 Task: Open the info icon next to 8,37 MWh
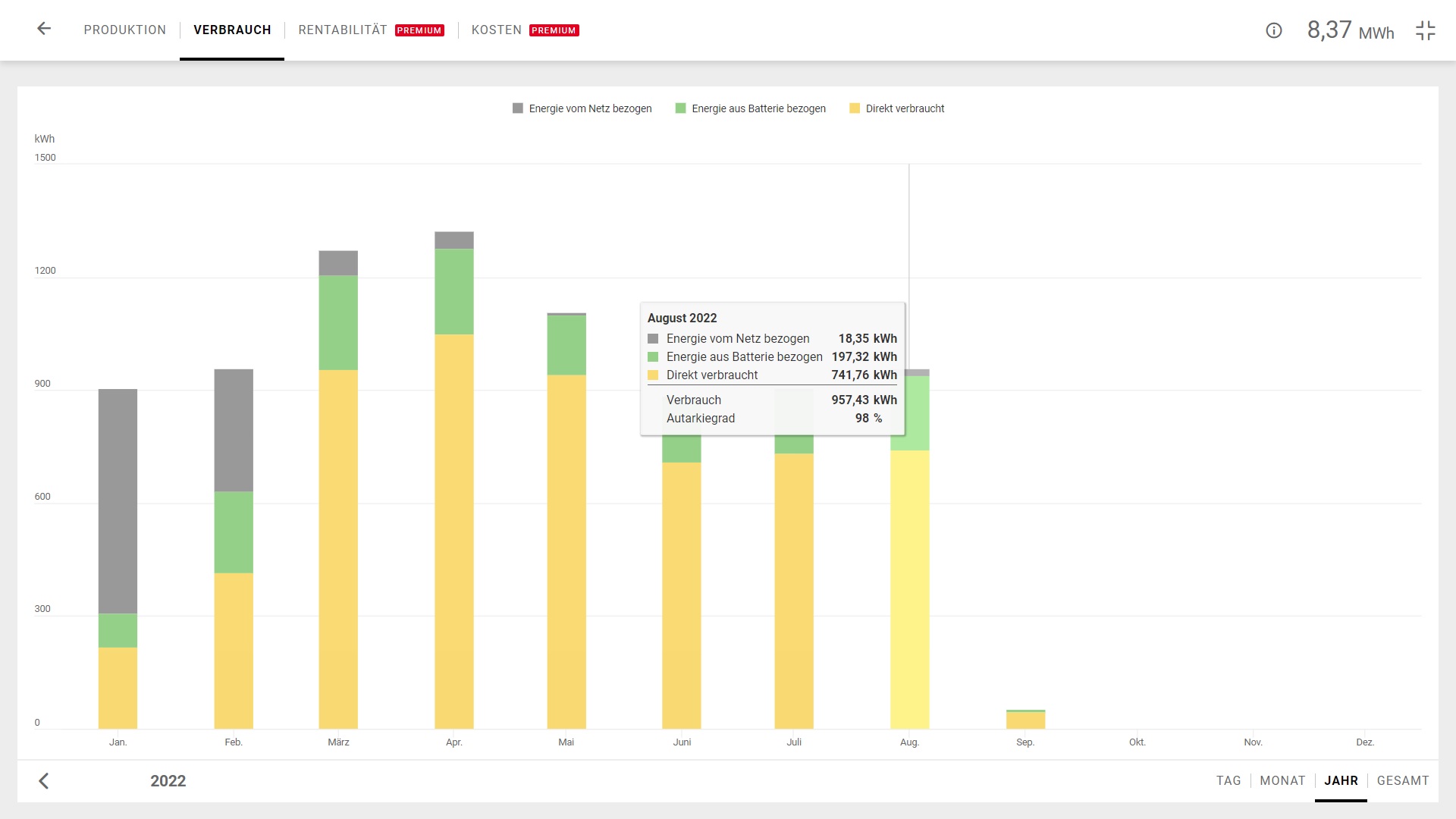tap(1274, 30)
